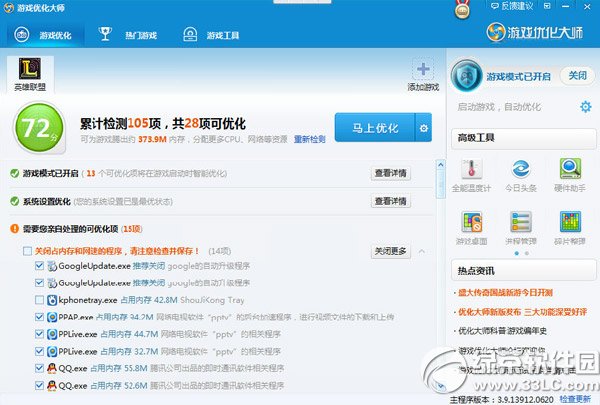Uncheck PPLive.exe 32.7M checkbox

pyautogui.click(x=39, y=351)
